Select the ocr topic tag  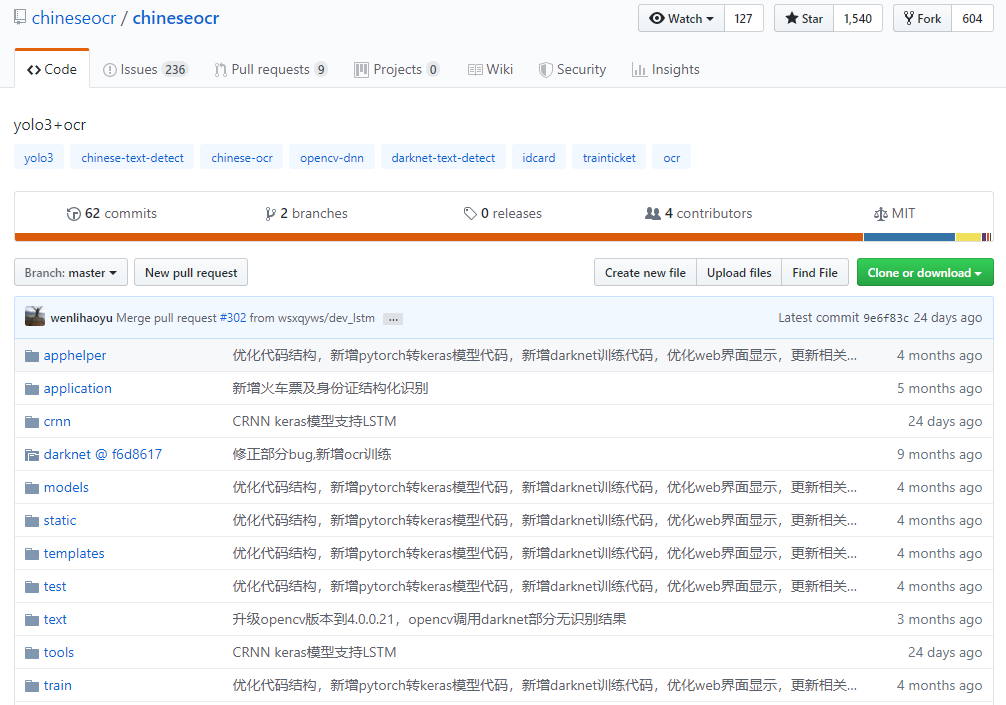click(672, 158)
